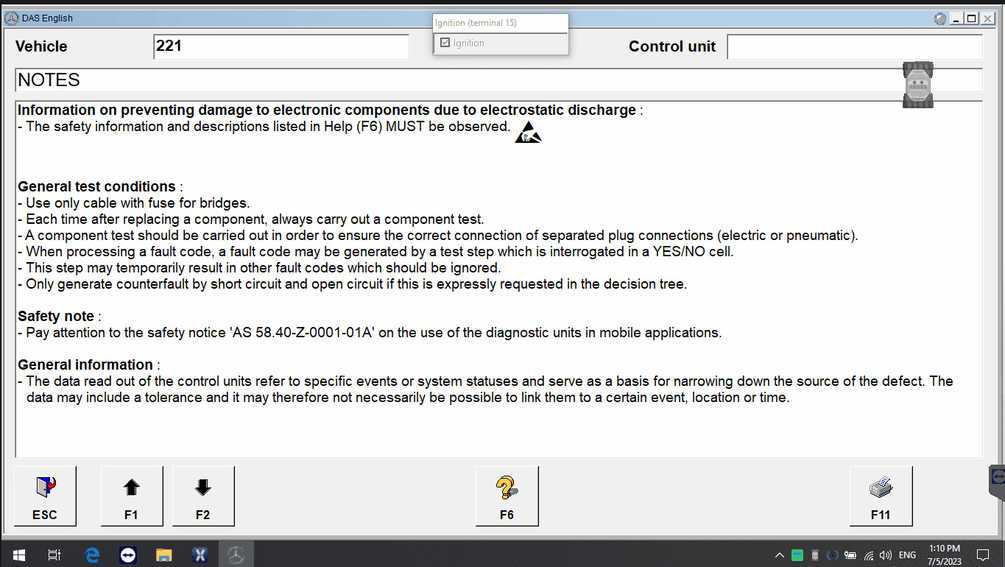Click the volume speaker icon
Image resolution: width=1005 pixels, height=567 pixels.
coord(886,555)
